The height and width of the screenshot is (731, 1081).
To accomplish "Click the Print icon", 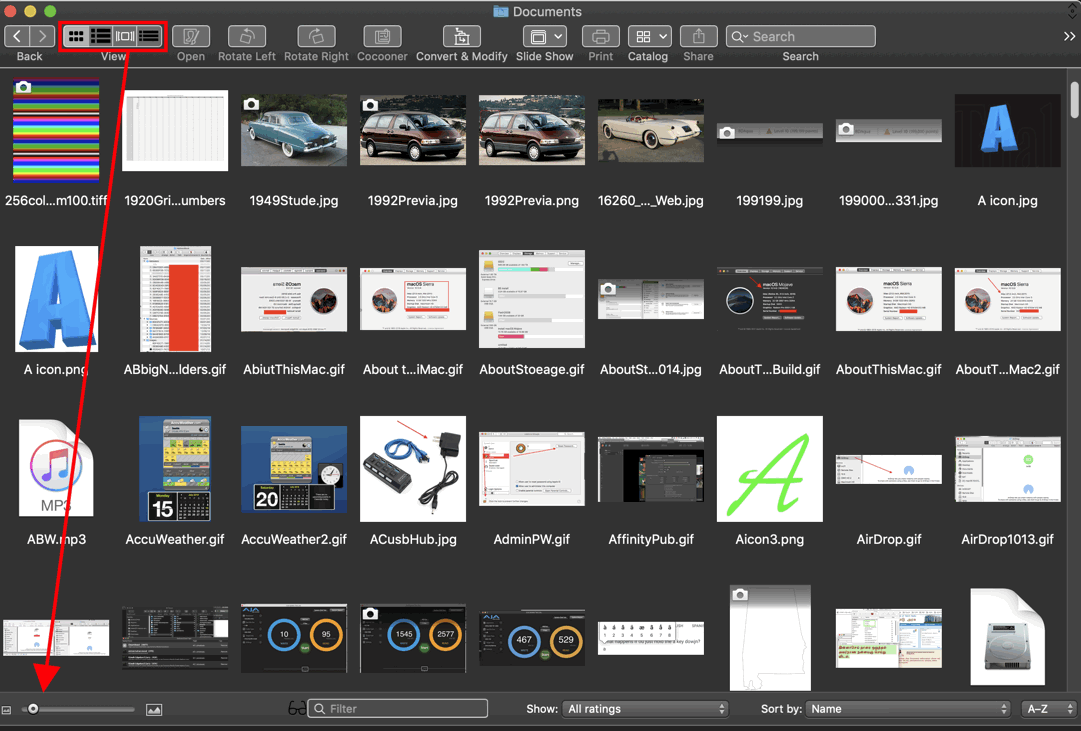I will point(600,36).
